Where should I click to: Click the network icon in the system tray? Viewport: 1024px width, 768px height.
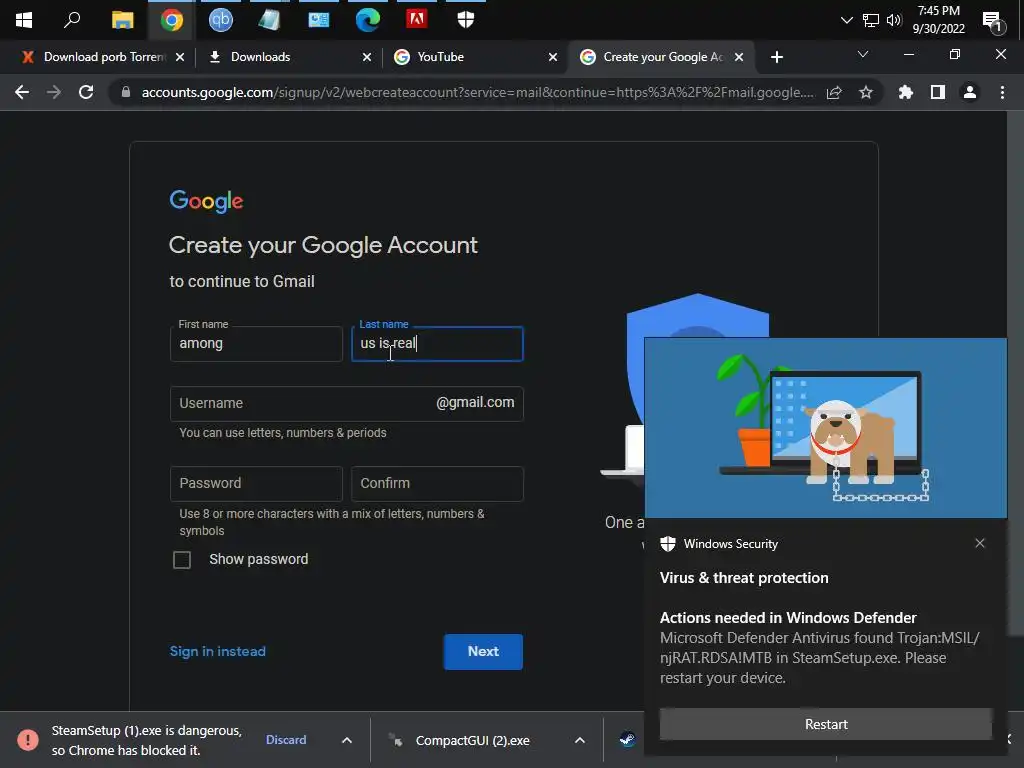click(x=871, y=20)
